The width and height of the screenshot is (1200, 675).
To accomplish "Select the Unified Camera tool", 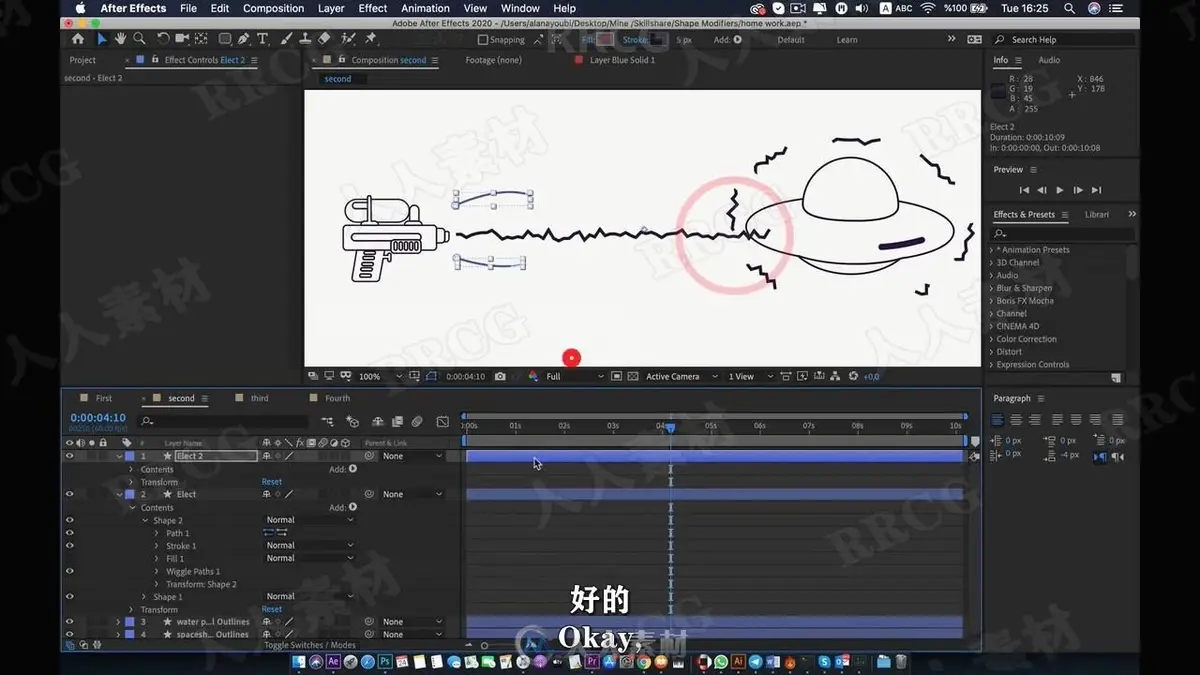I will 182,39.
